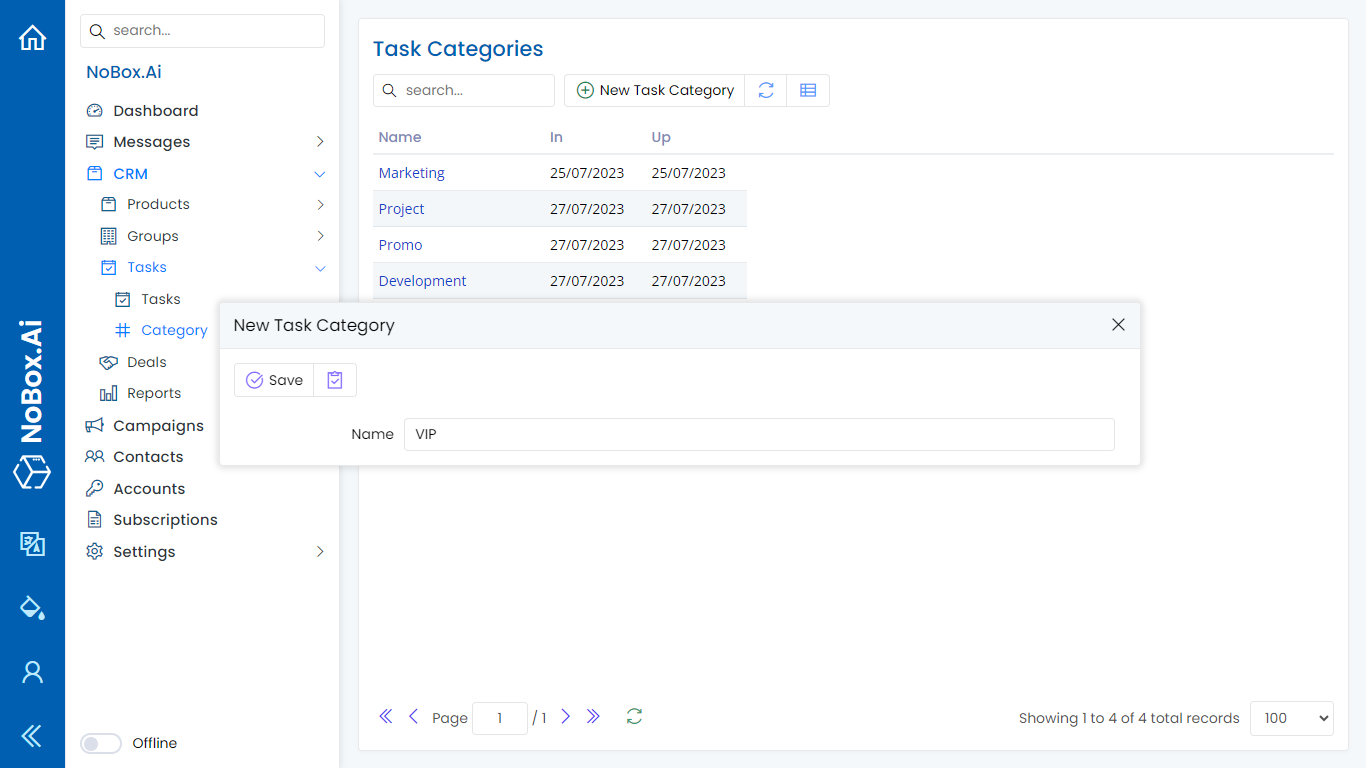Click the table view icon in toolbar
The height and width of the screenshot is (768, 1366).
[x=808, y=90]
